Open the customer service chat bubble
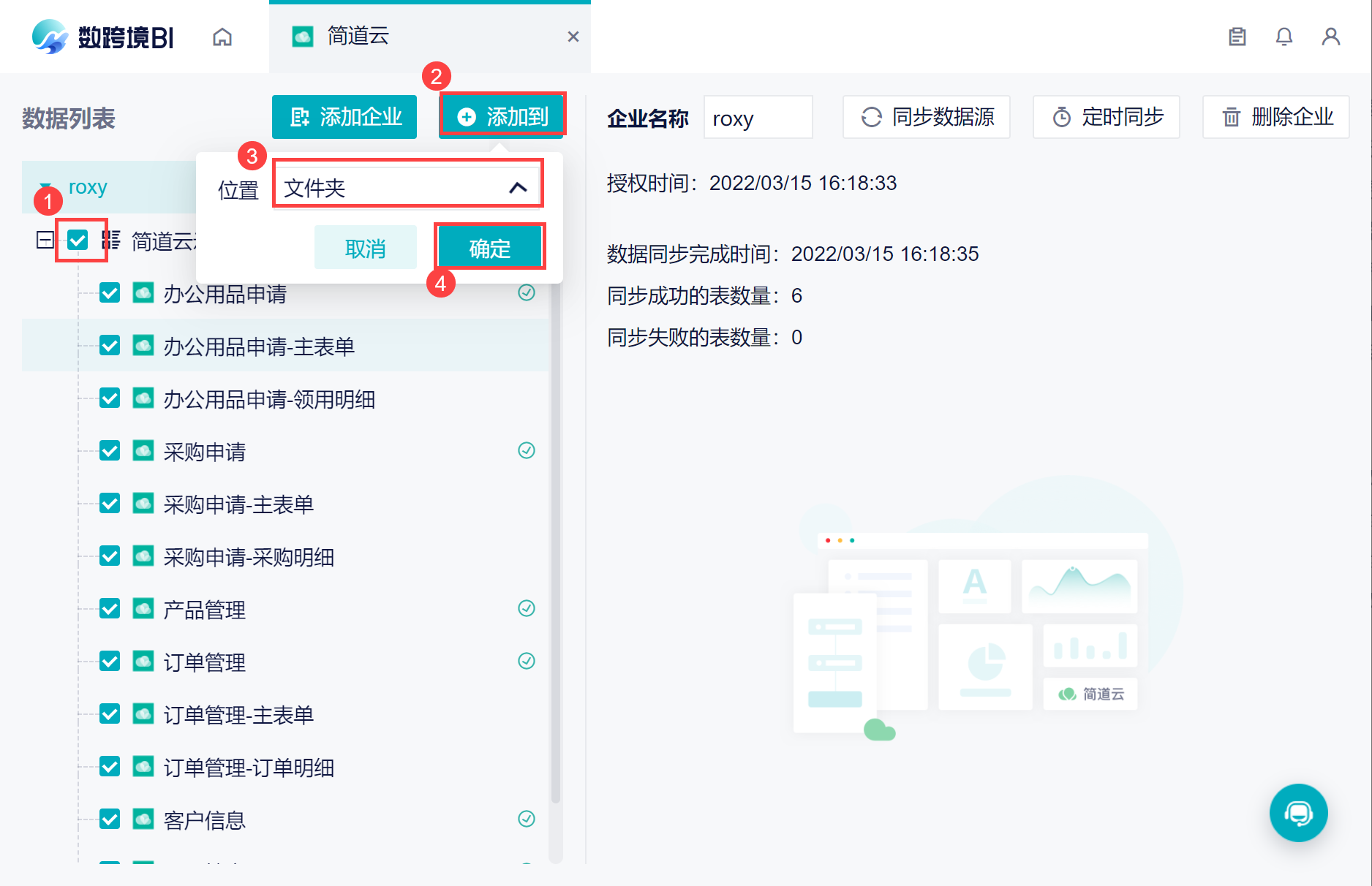 (1299, 813)
